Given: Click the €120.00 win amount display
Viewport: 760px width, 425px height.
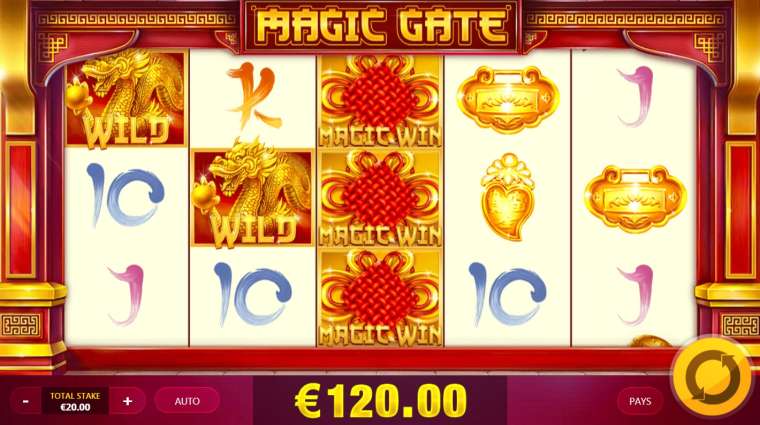Looking at the screenshot, I should point(380,401).
